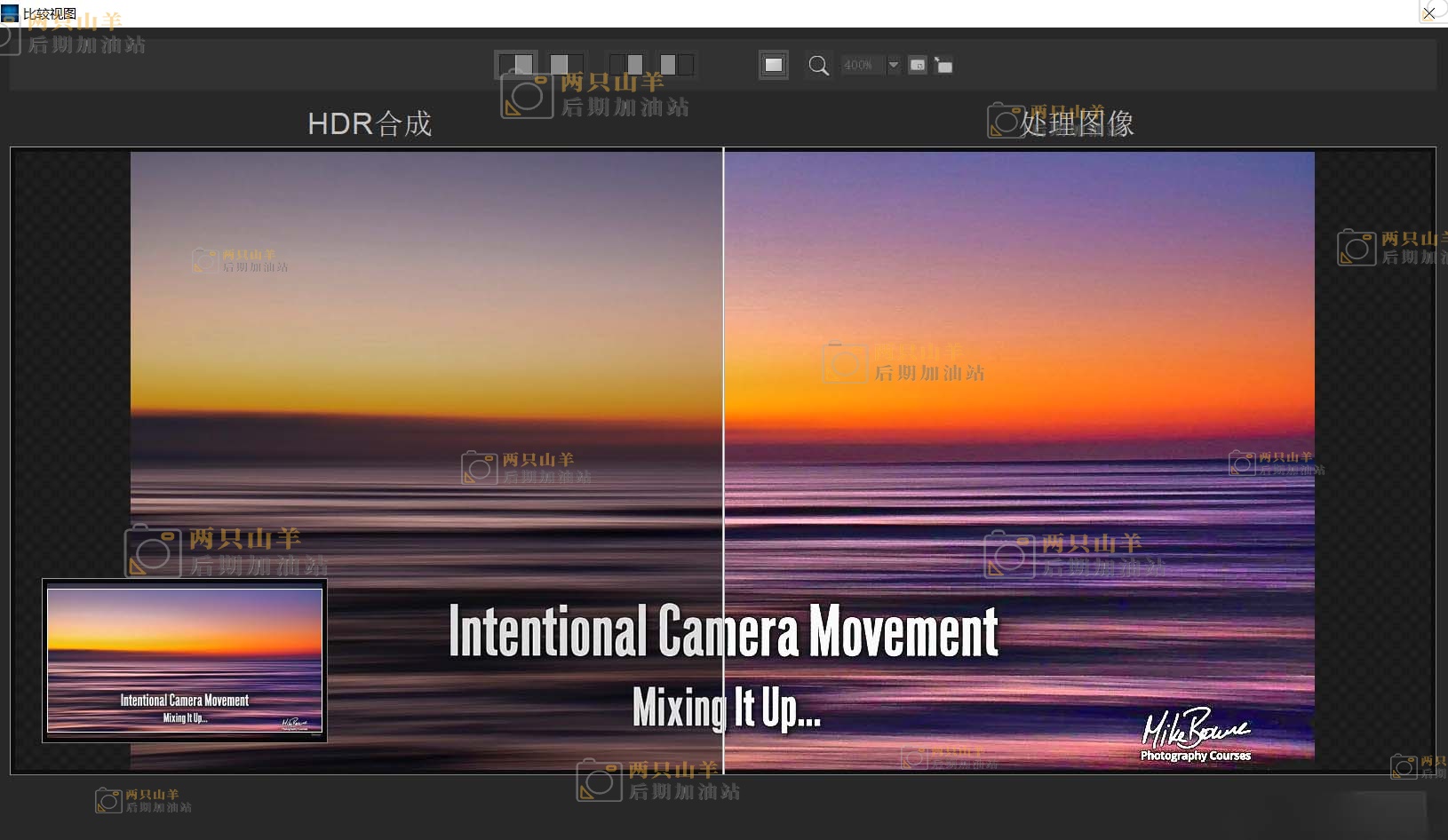
Task: Select the single-frame split view with left half highlighted
Action: [566, 65]
